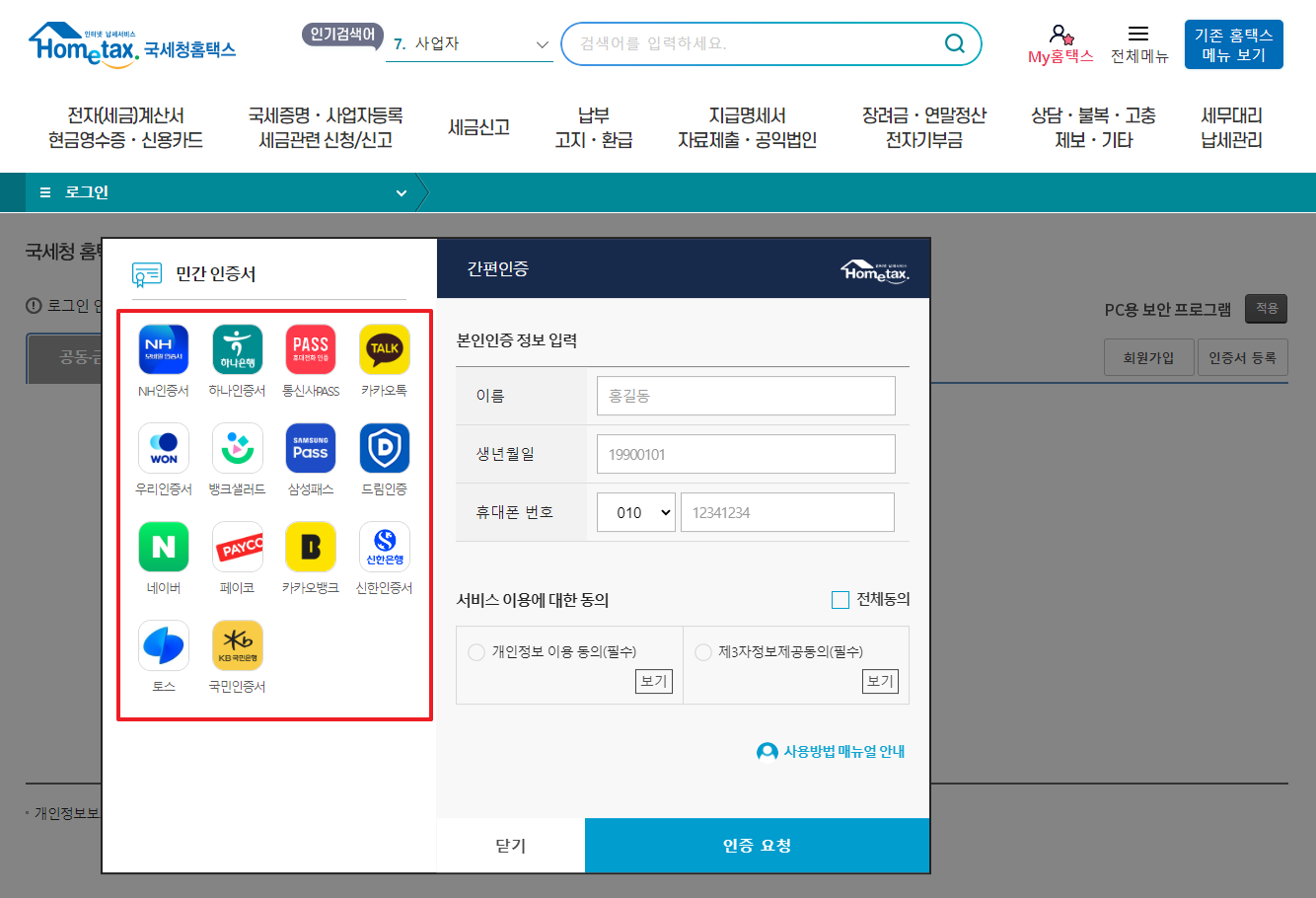The height and width of the screenshot is (898, 1316).
Task: View 제3자정보제공동의 보기 button
Action: [880, 681]
